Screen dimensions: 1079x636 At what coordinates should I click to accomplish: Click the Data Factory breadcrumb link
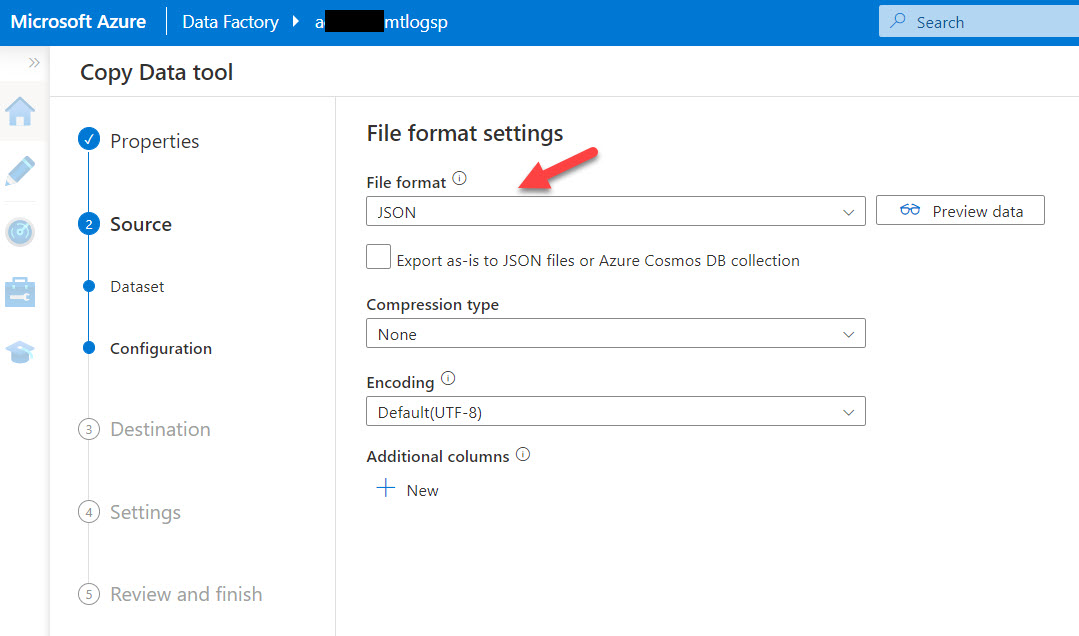click(x=229, y=21)
